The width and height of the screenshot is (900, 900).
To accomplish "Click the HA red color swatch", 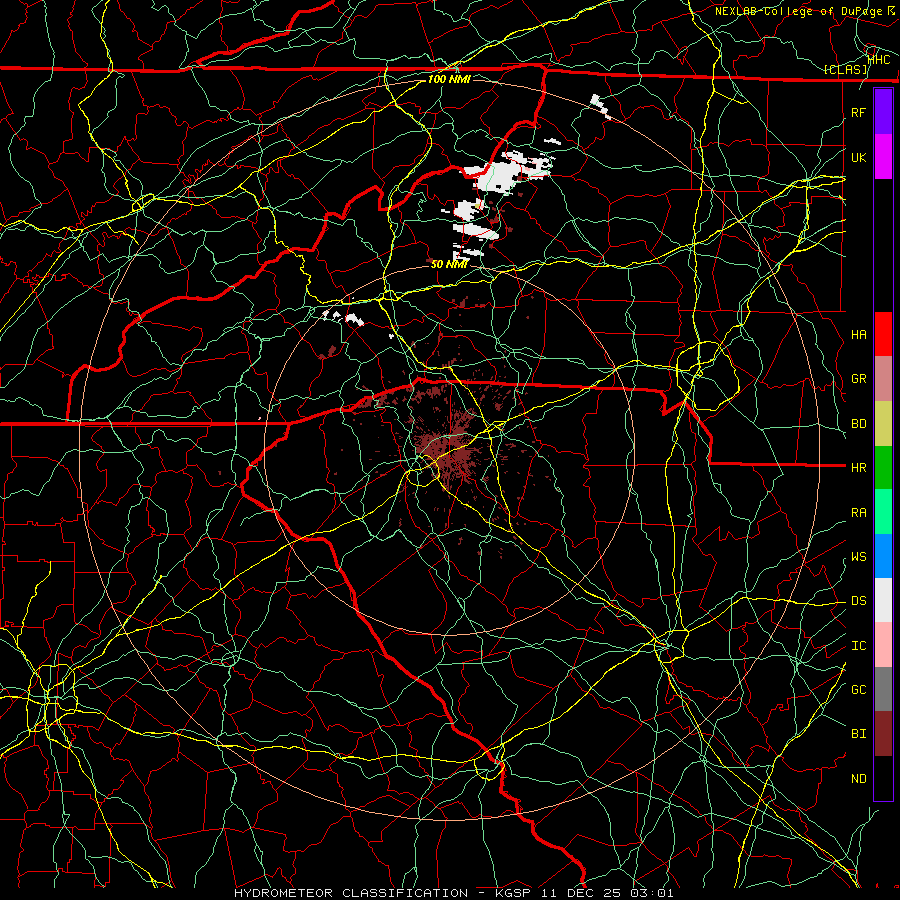I will coord(883,334).
